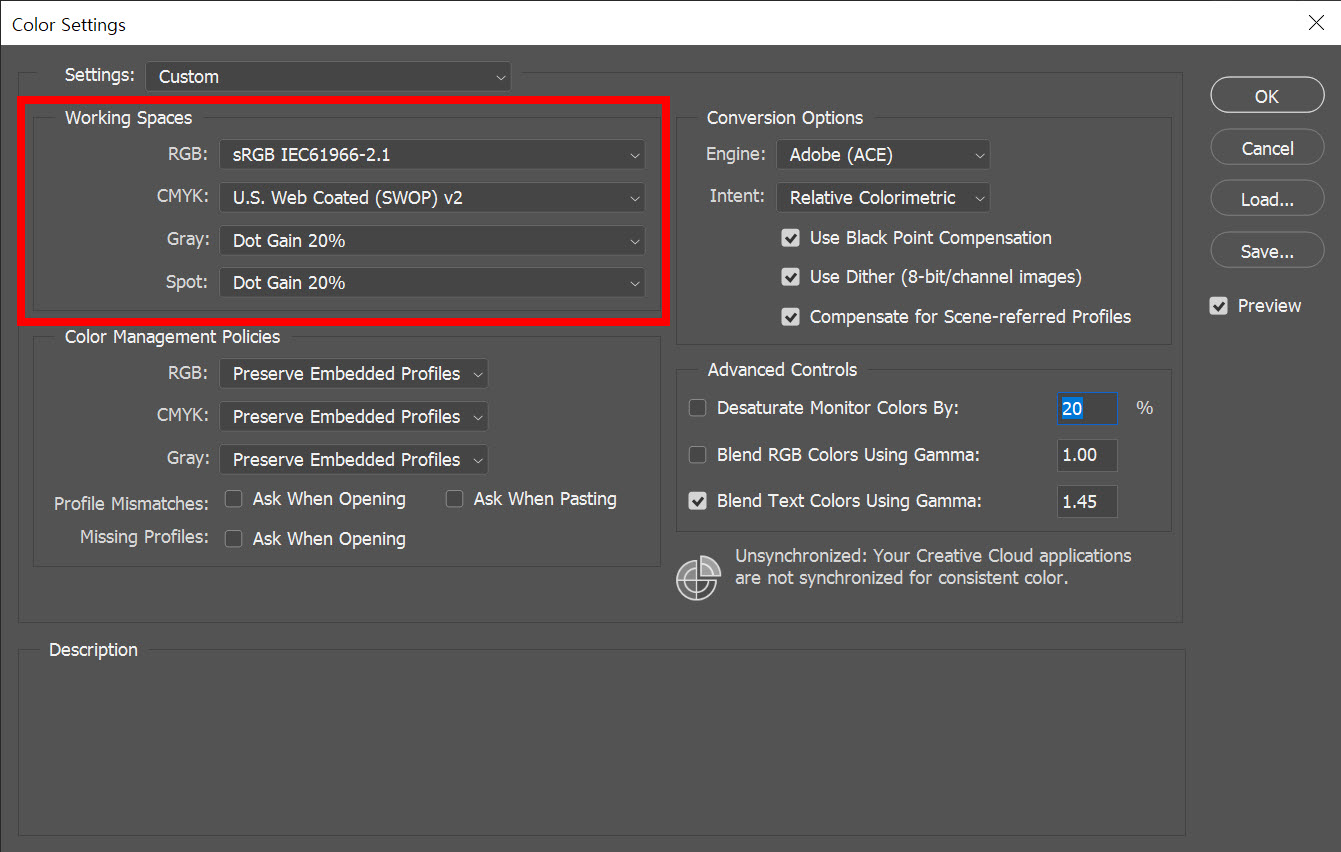Toggle Use Dither (8-bit/channel images) checkbox
The image size is (1341, 852).
791,277
